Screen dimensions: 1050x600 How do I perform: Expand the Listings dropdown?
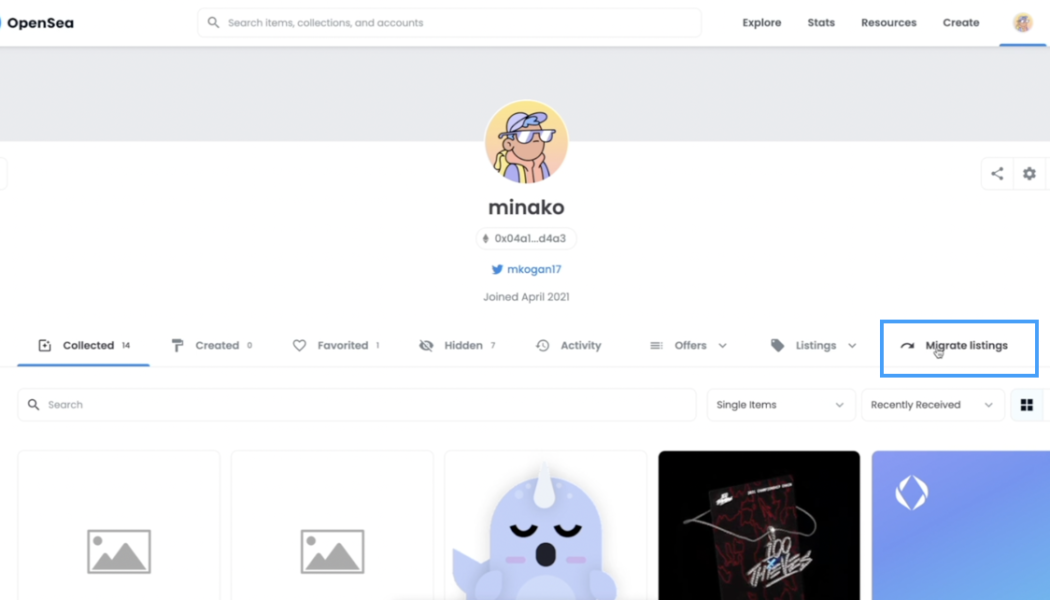pos(814,346)
